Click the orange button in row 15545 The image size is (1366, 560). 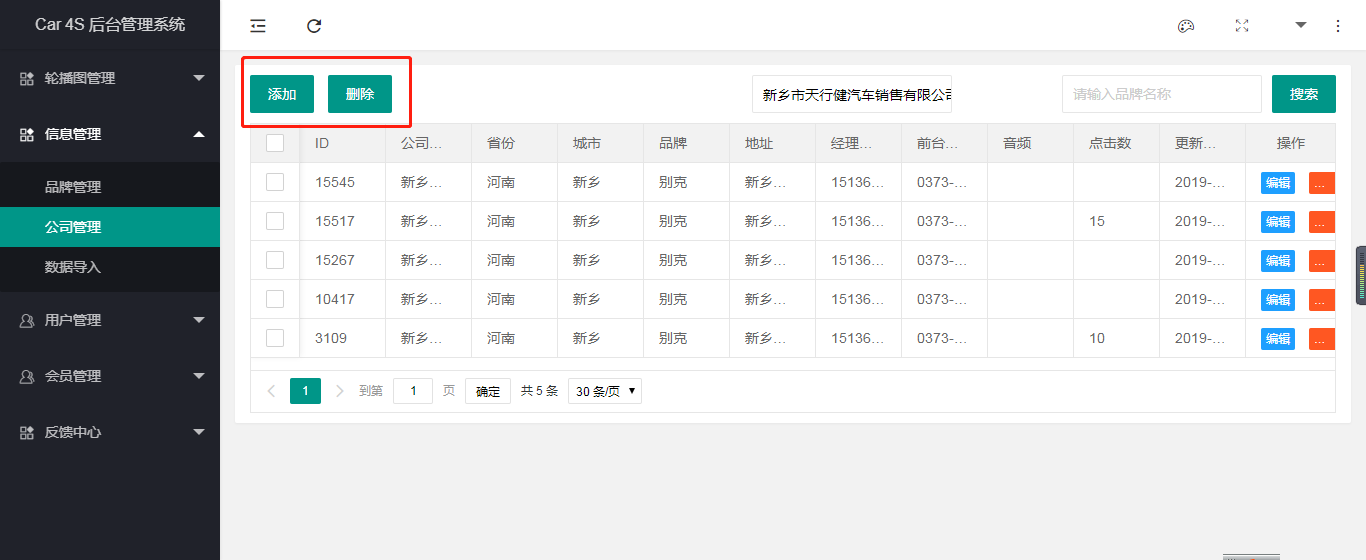click(1322, 183)
